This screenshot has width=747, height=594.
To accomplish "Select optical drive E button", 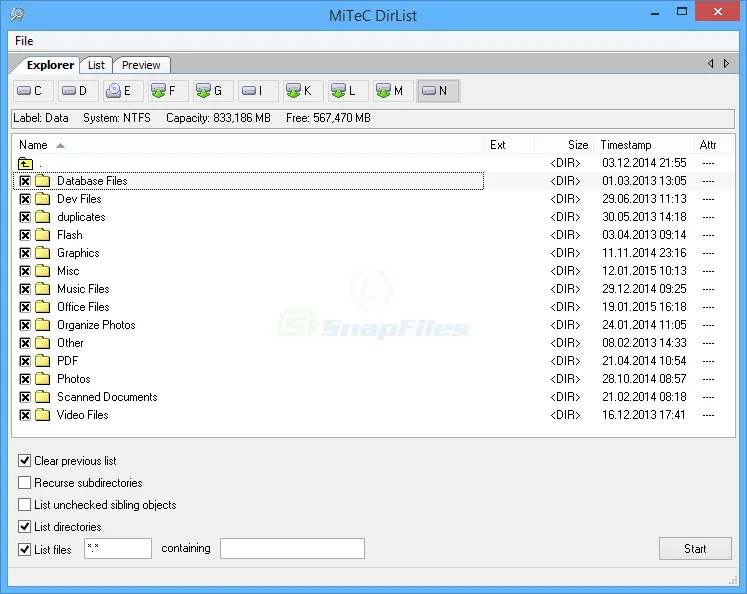I will pos(123,91).
